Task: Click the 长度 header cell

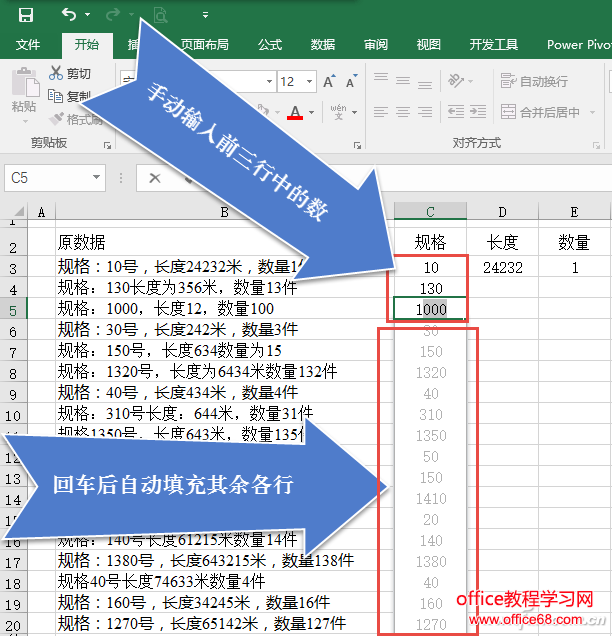Action: (x=502, y=243)
